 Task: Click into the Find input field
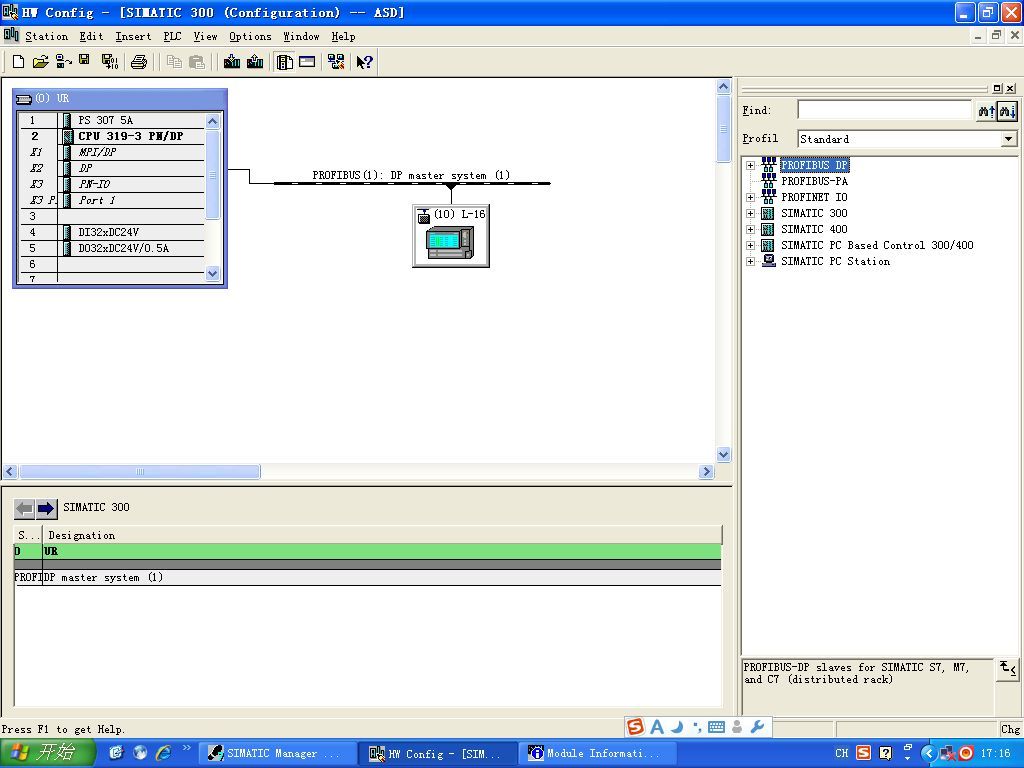tap(884, 110)
